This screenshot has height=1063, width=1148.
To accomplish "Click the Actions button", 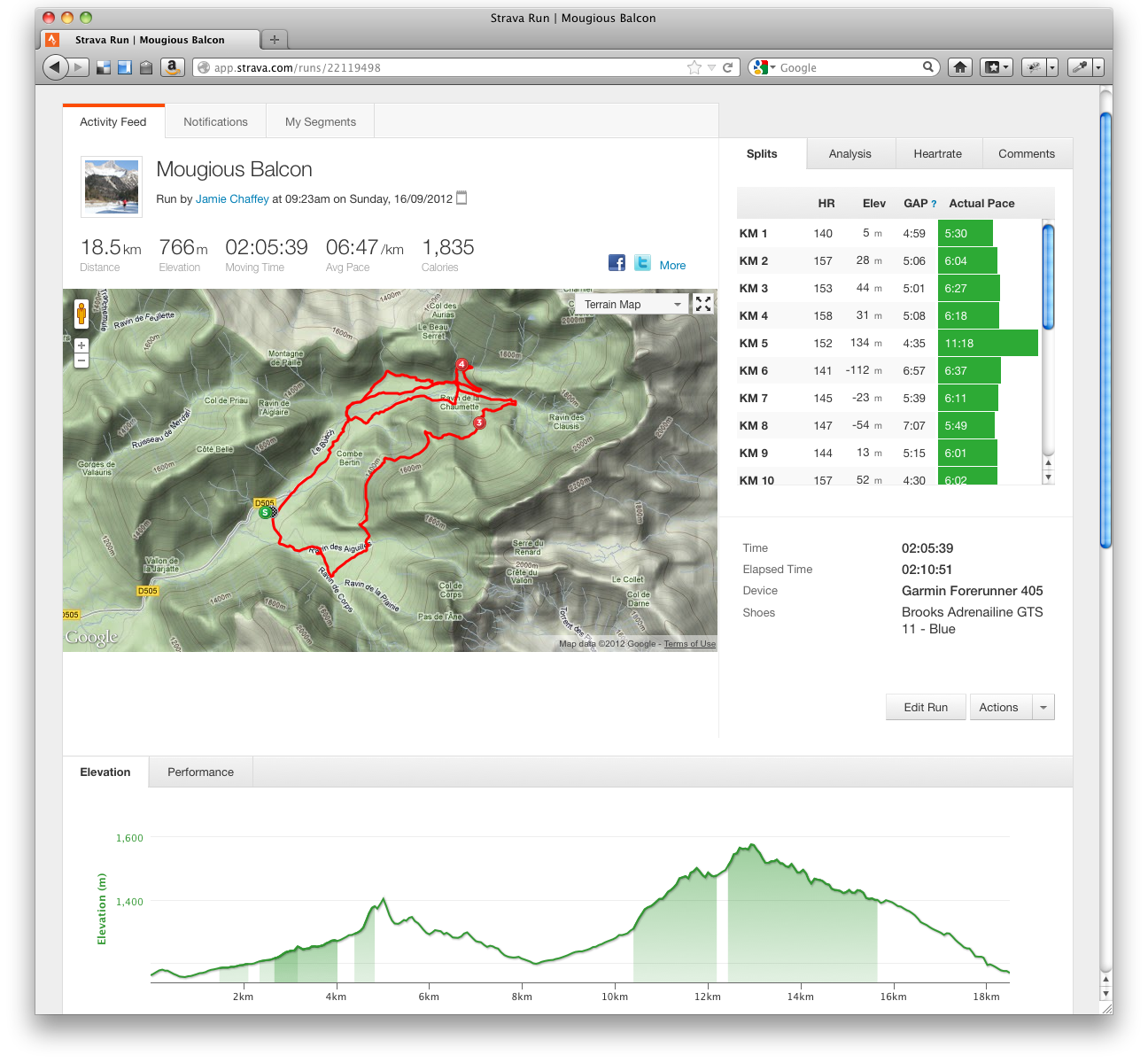I will click(x=1000, y=707).
